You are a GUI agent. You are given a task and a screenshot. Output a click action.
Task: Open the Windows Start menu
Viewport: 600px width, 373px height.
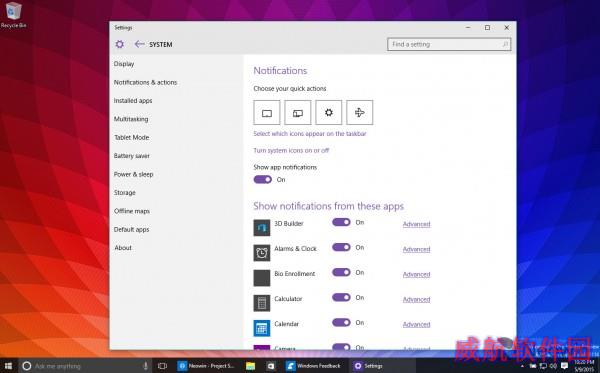[8, 366]
